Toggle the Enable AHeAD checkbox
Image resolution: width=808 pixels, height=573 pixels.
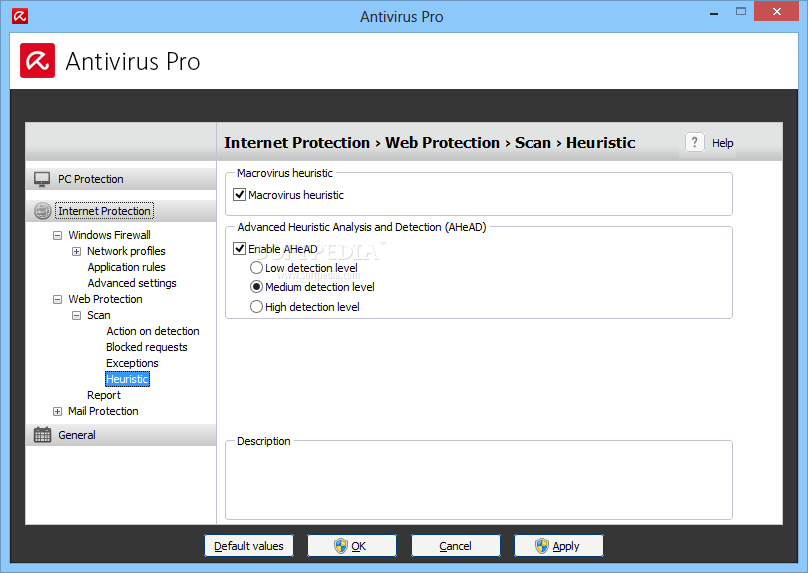[240, 249]
